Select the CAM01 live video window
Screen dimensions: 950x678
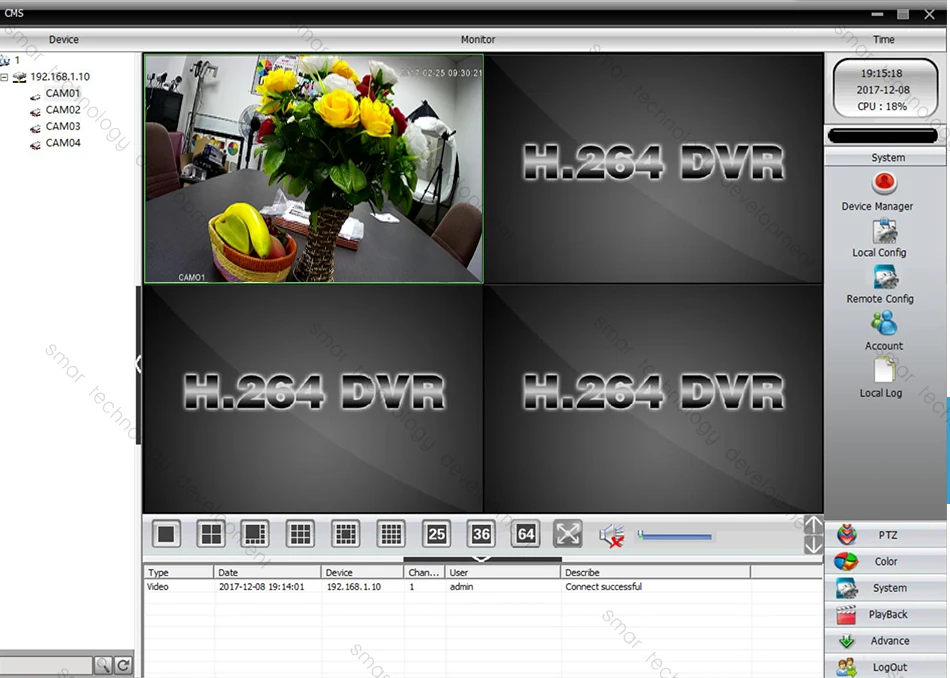(314, 168)
